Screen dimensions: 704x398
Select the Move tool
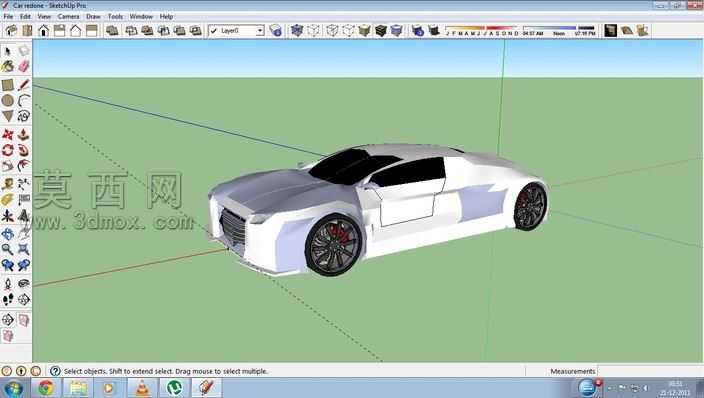(8, 134)
